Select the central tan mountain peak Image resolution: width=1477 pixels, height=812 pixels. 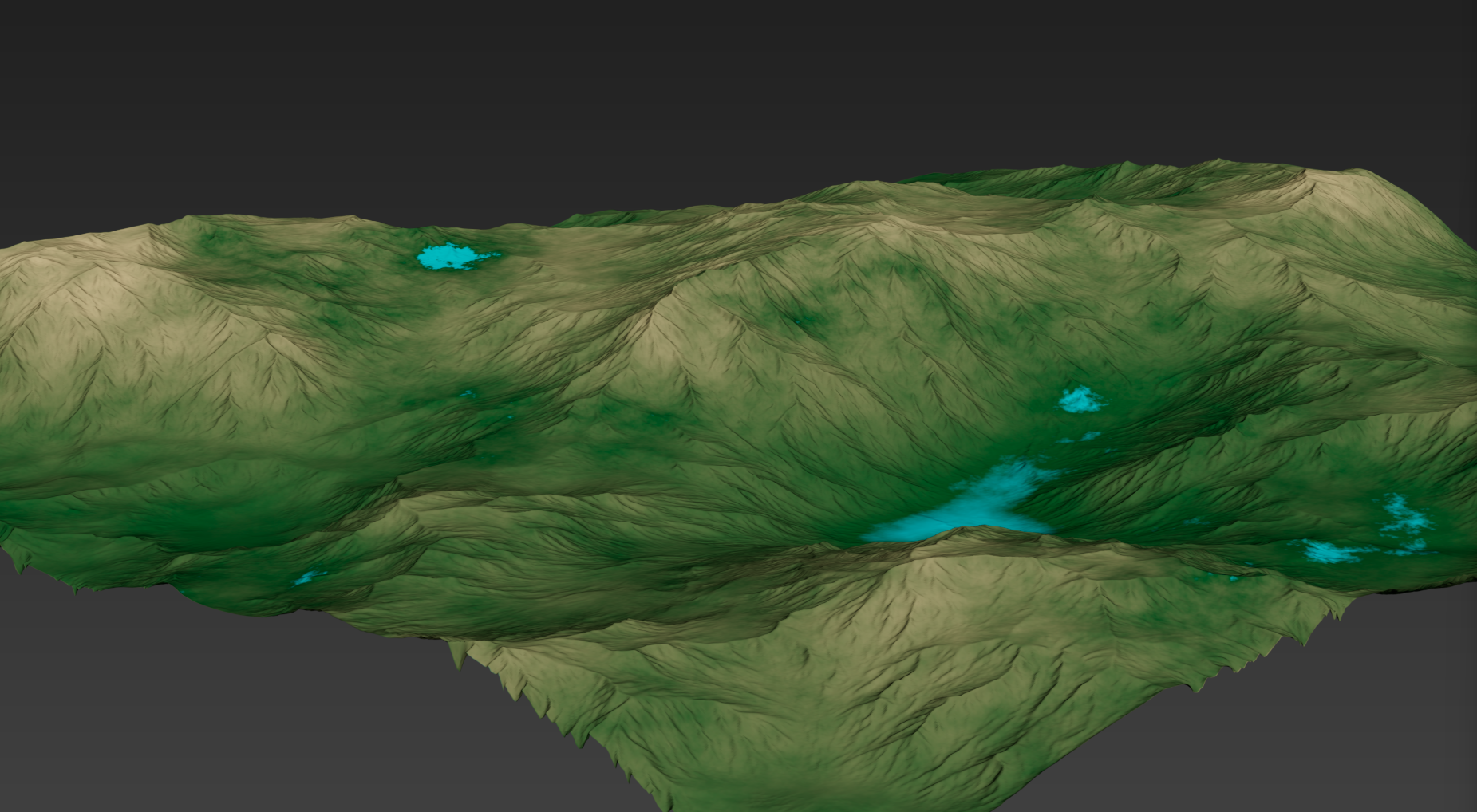[x=662, y=307]
